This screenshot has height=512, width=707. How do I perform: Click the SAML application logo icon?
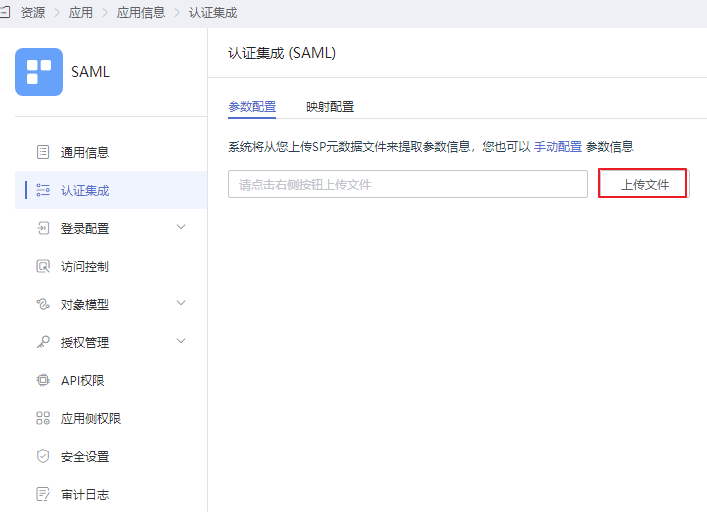pyautogui.click(x=39, y=72)
